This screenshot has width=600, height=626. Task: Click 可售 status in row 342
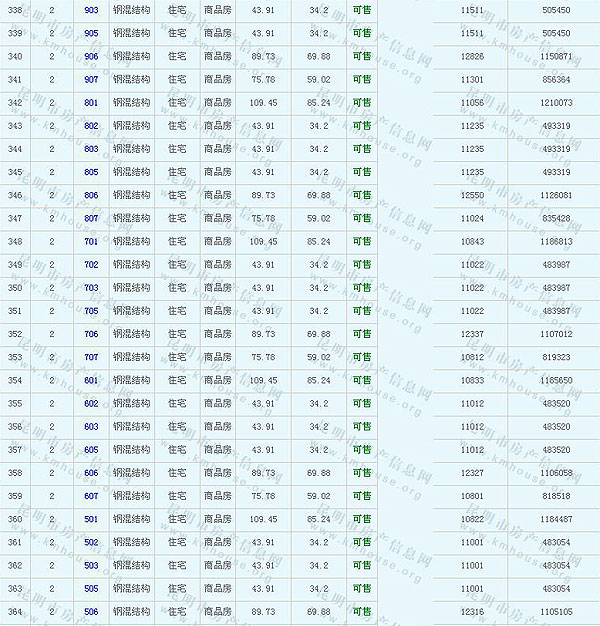pyautogui.click(x=361, y=102)
